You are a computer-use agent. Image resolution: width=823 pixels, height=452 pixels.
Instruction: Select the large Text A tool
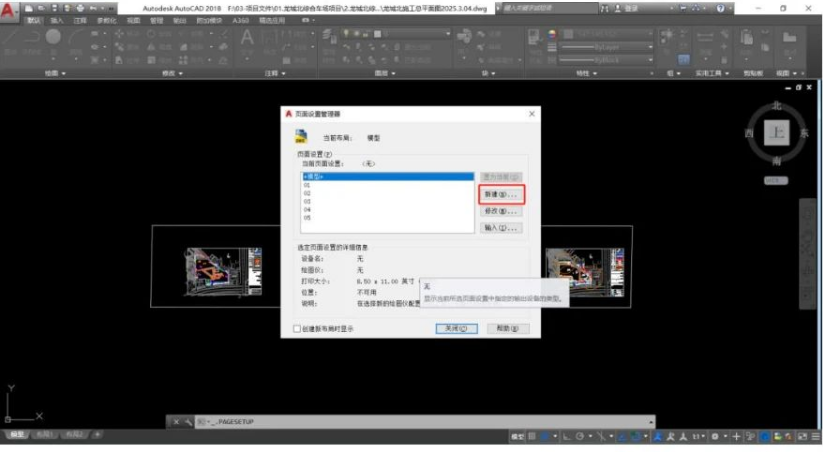tap(247, 37)
